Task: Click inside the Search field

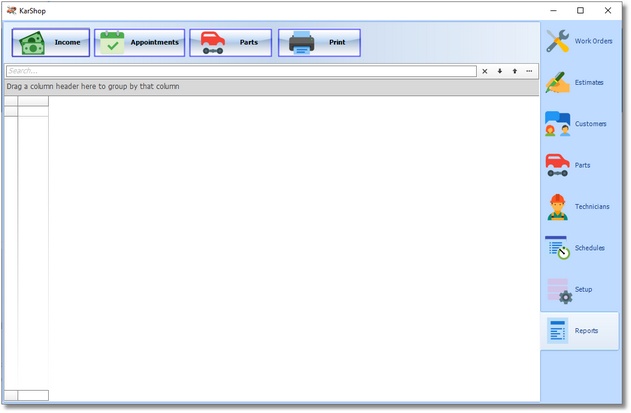Action: coord(240,71)
